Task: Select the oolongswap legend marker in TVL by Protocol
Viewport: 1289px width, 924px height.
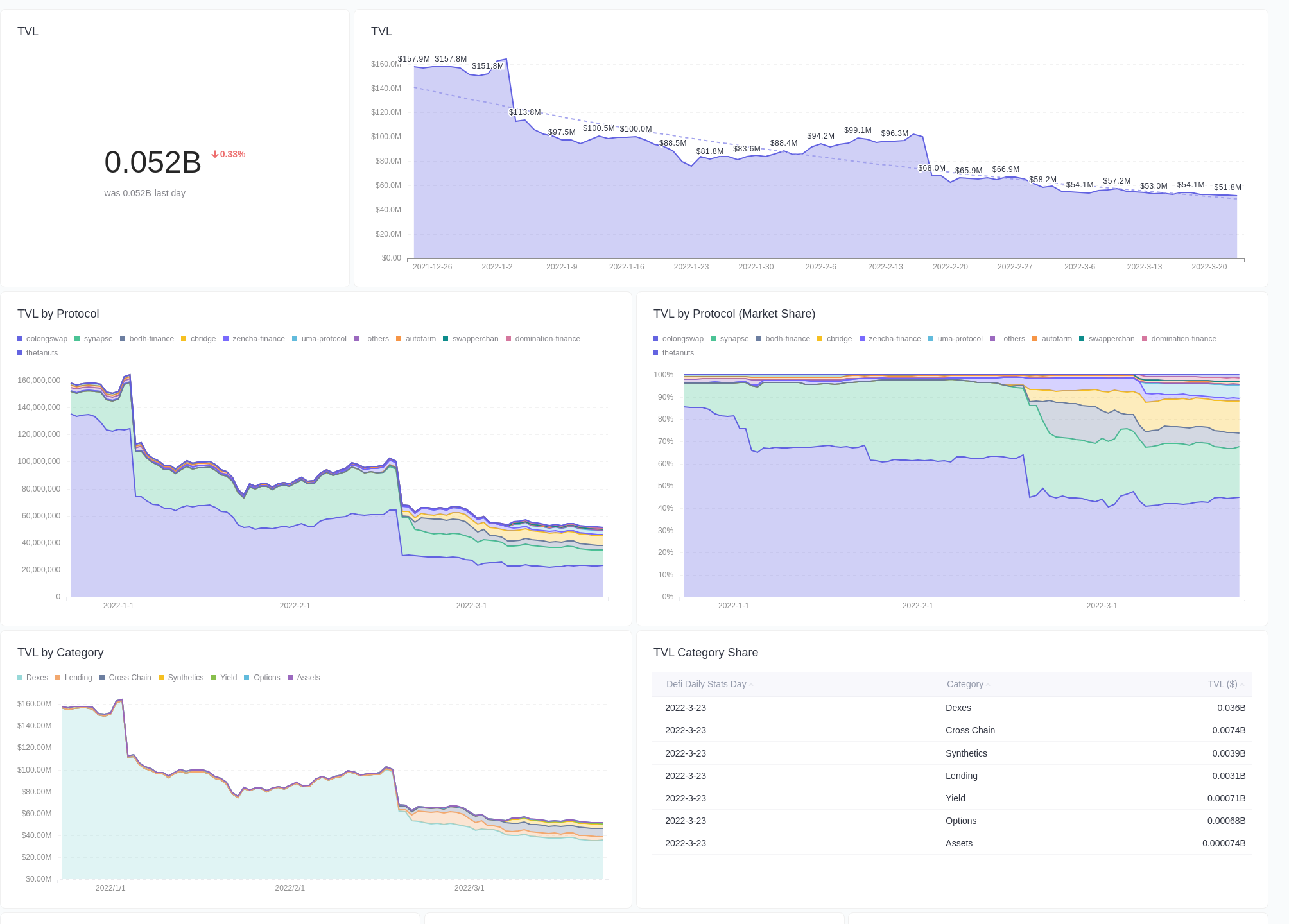Action: click(x=19, y=338)
